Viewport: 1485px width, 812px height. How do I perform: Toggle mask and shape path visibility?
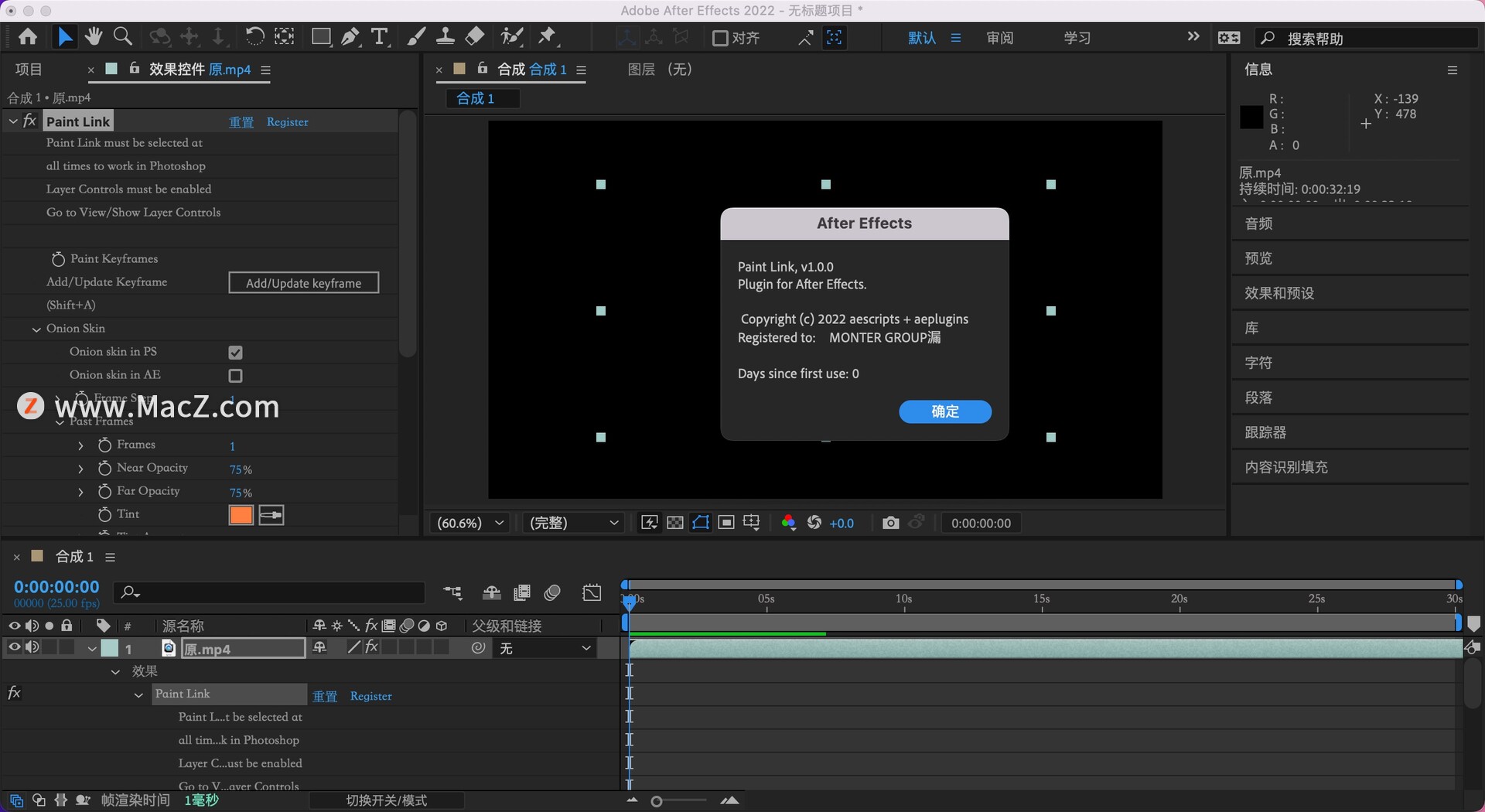pos(701,523)
